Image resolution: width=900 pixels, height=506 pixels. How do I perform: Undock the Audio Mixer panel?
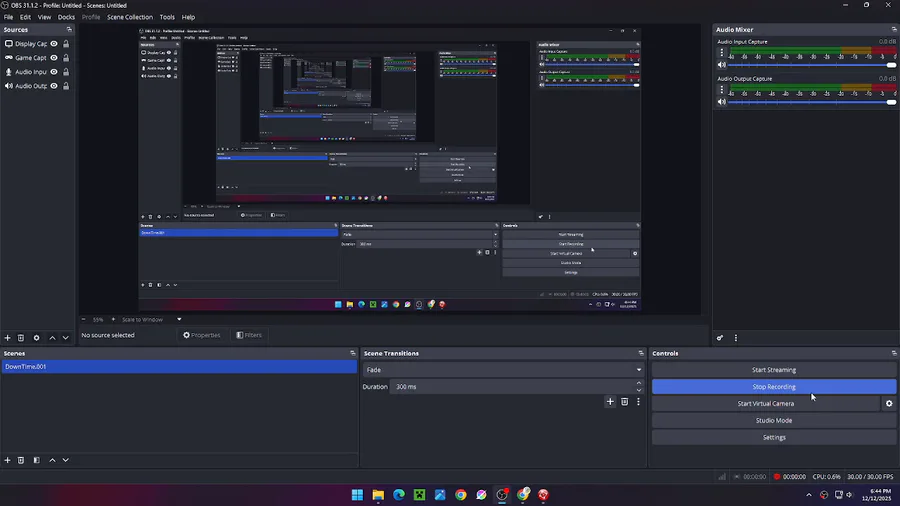(894, 29)
